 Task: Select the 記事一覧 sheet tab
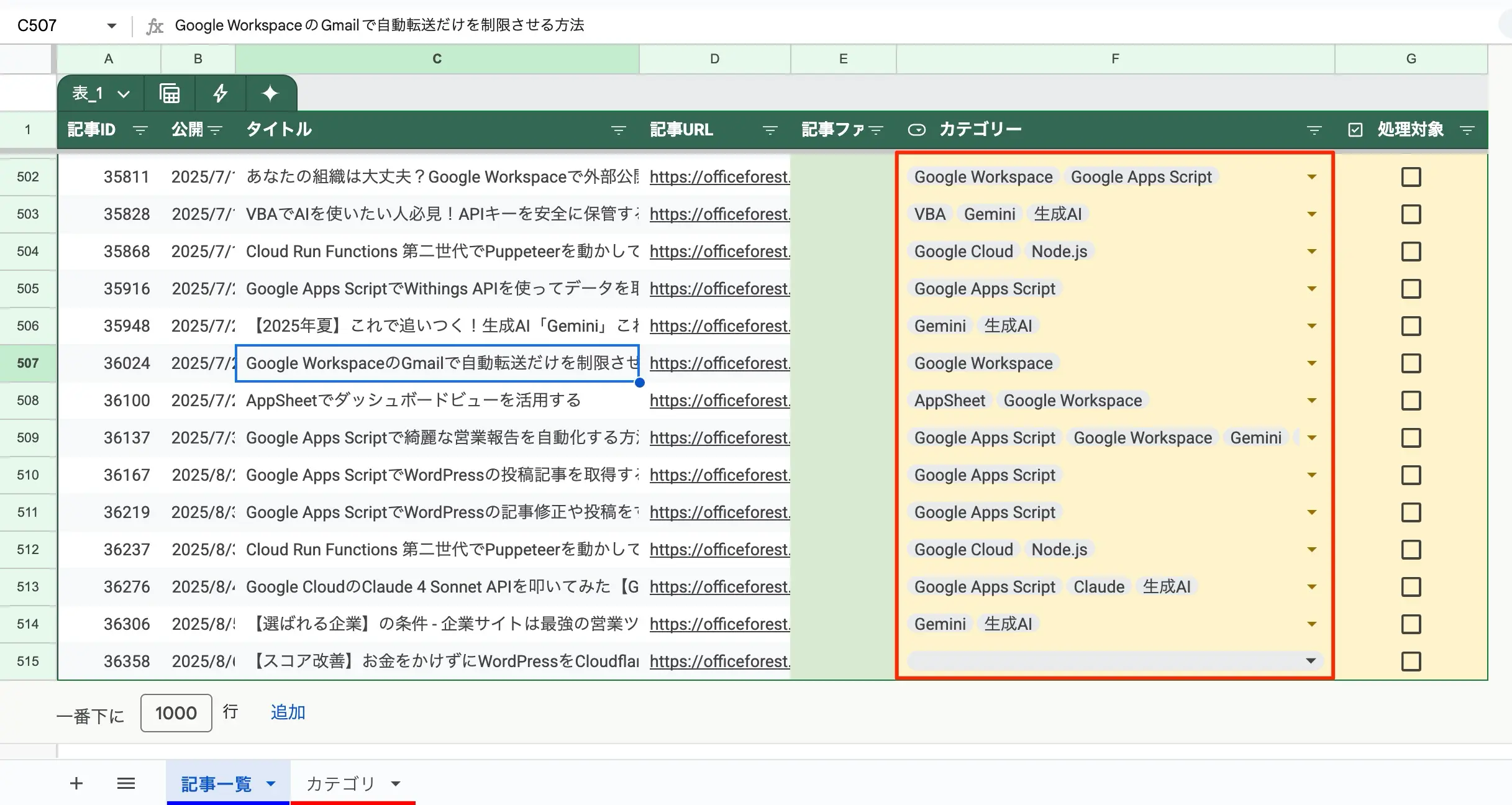click(x=216, y=784)
